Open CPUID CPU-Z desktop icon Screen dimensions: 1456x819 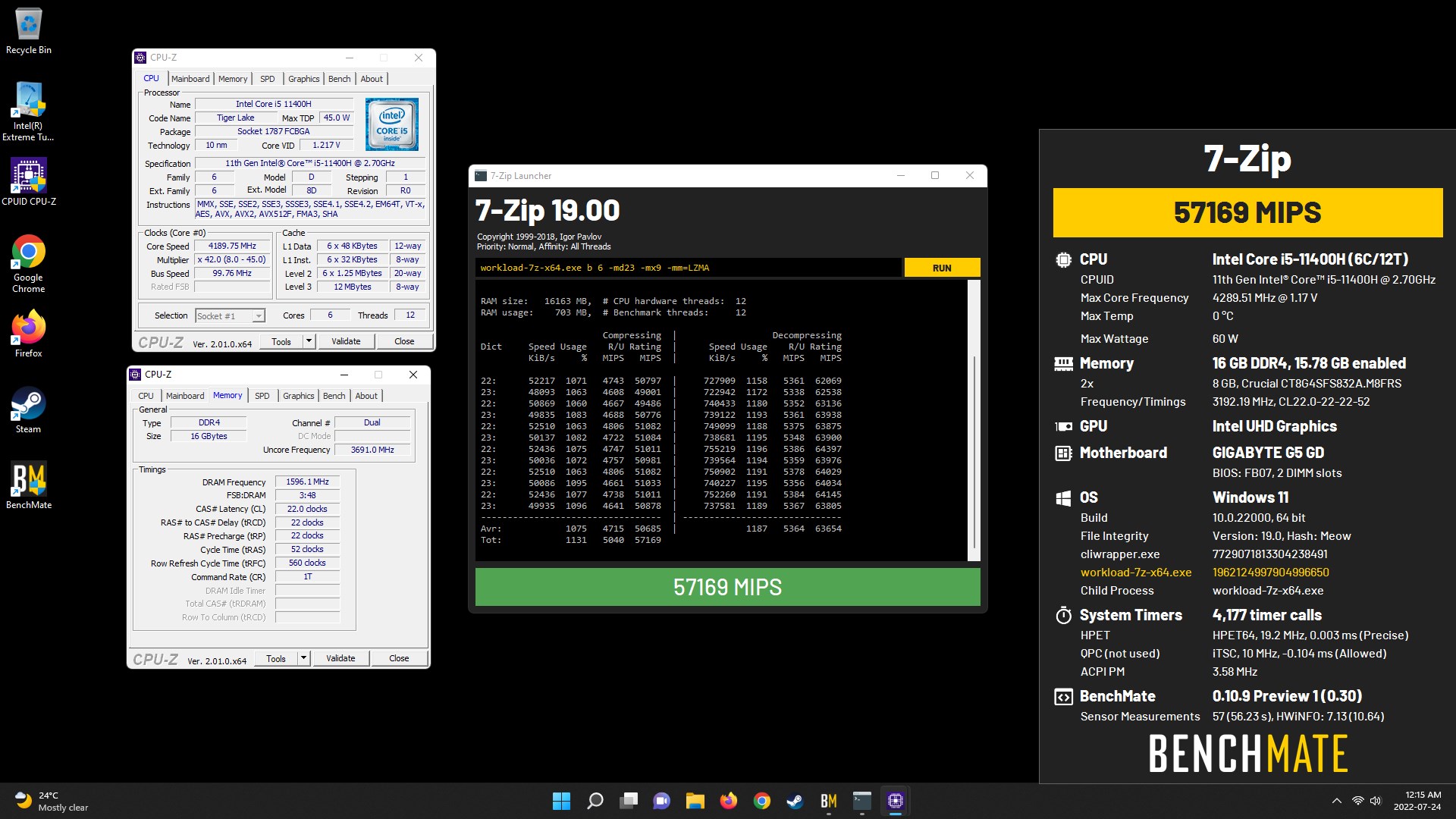pyautogui.click(x=29, y=182)
